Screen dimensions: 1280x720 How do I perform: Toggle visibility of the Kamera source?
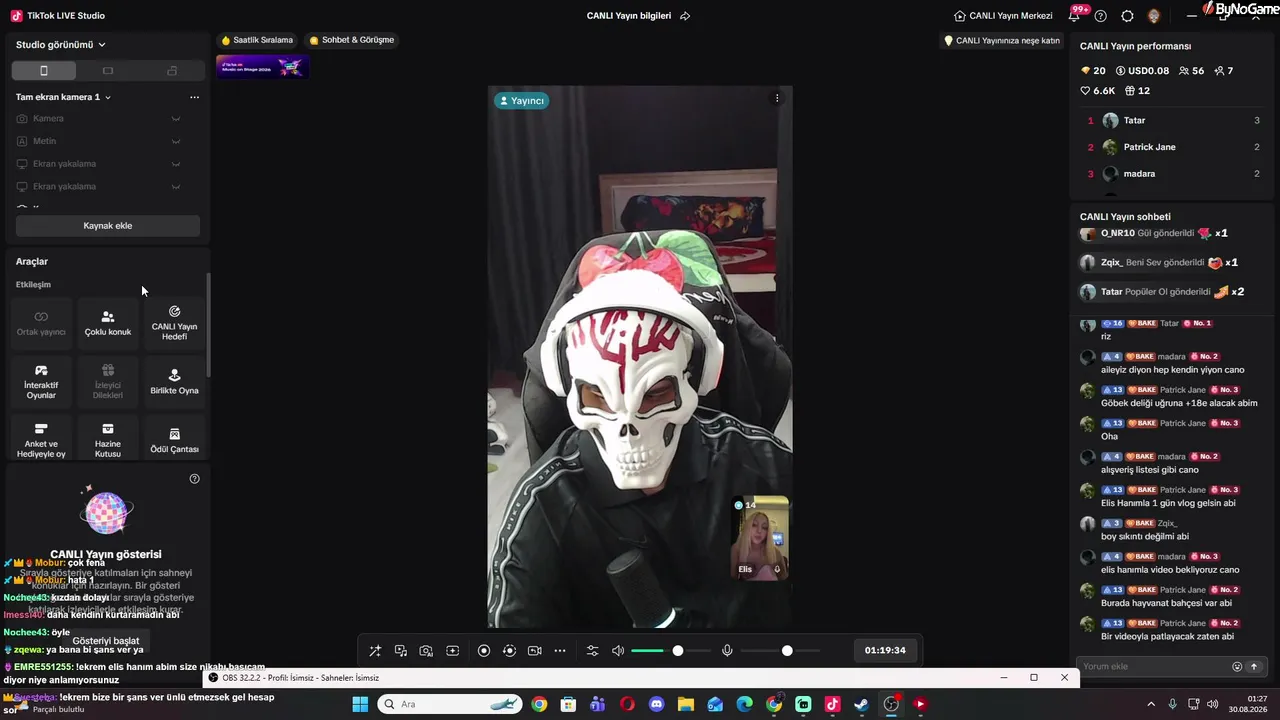point(176,119)
